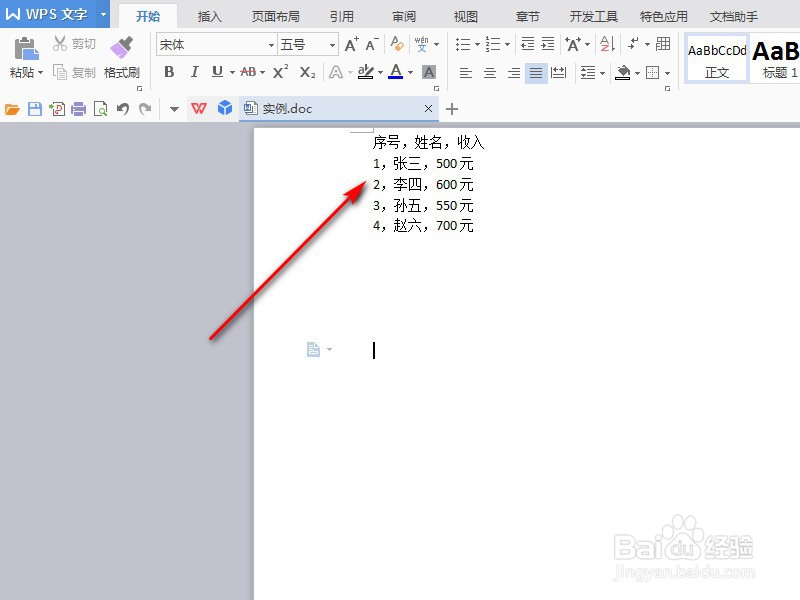Click the Cut (剪切) icon
800x600 pixels.
click(74, 43)
